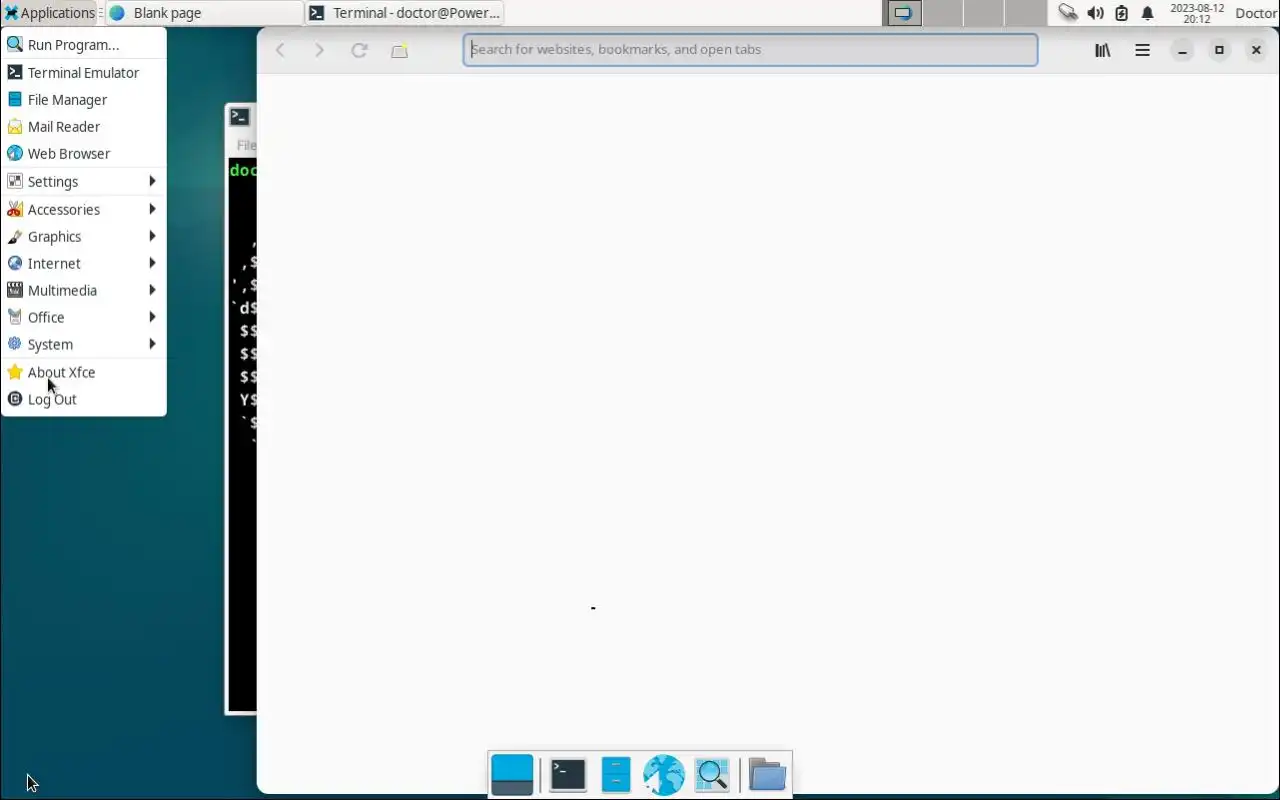1280x800 pixels.
Task: Open Application Finder magnifier in dock
Action: point(712,774)
